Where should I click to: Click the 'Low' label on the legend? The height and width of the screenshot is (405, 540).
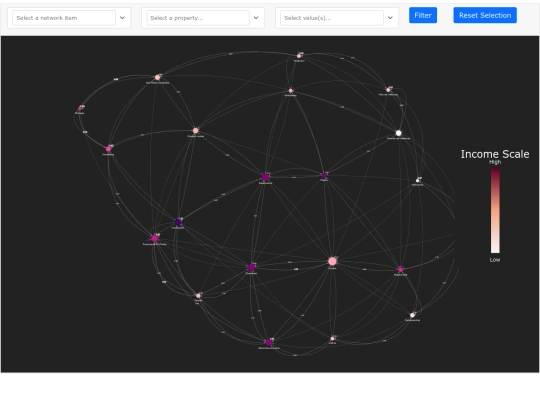tap(495, 260)
